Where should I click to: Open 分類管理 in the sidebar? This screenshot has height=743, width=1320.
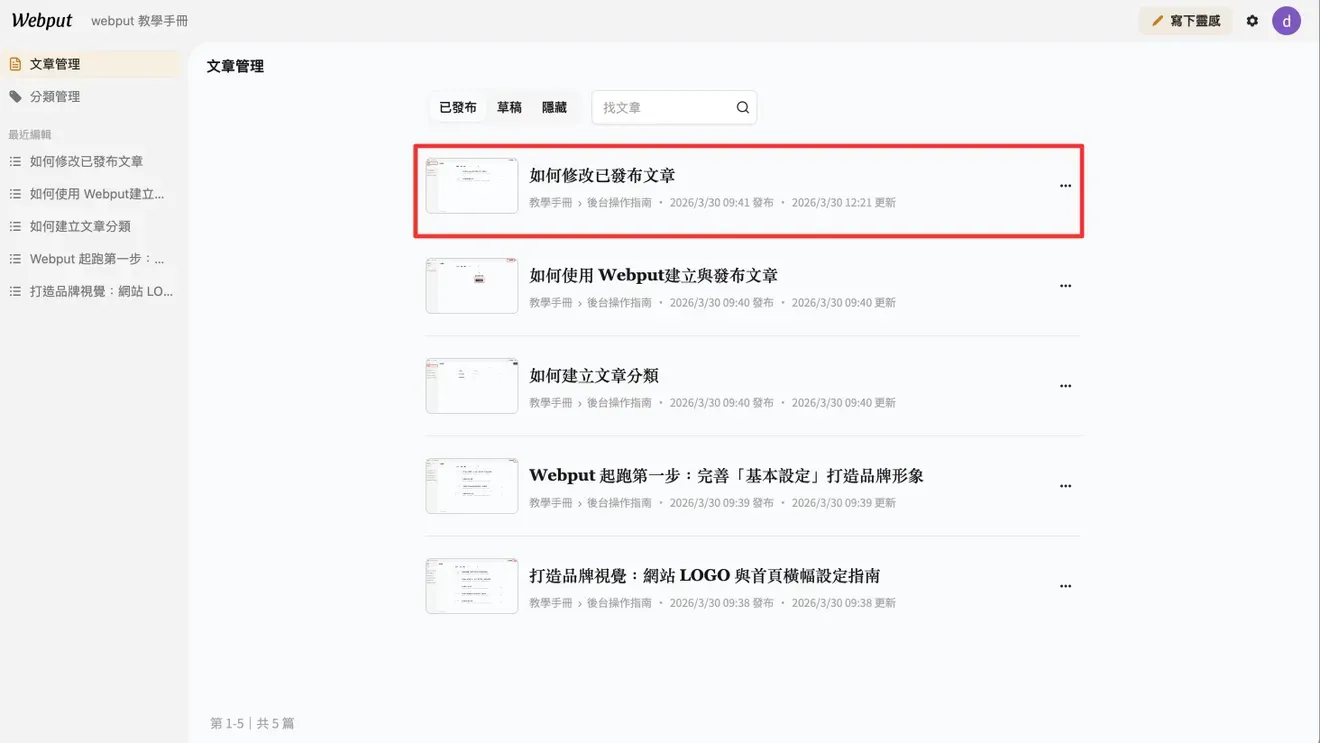click(91, 97)
